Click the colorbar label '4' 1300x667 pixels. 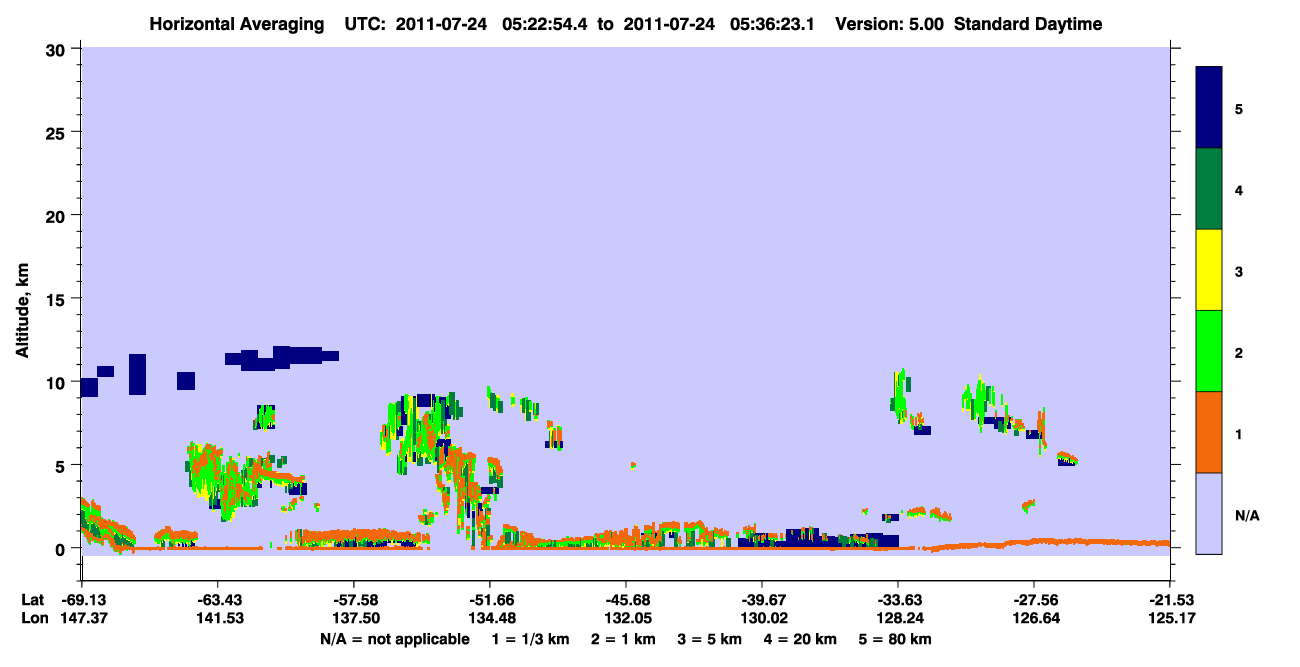coord(1239,189)
